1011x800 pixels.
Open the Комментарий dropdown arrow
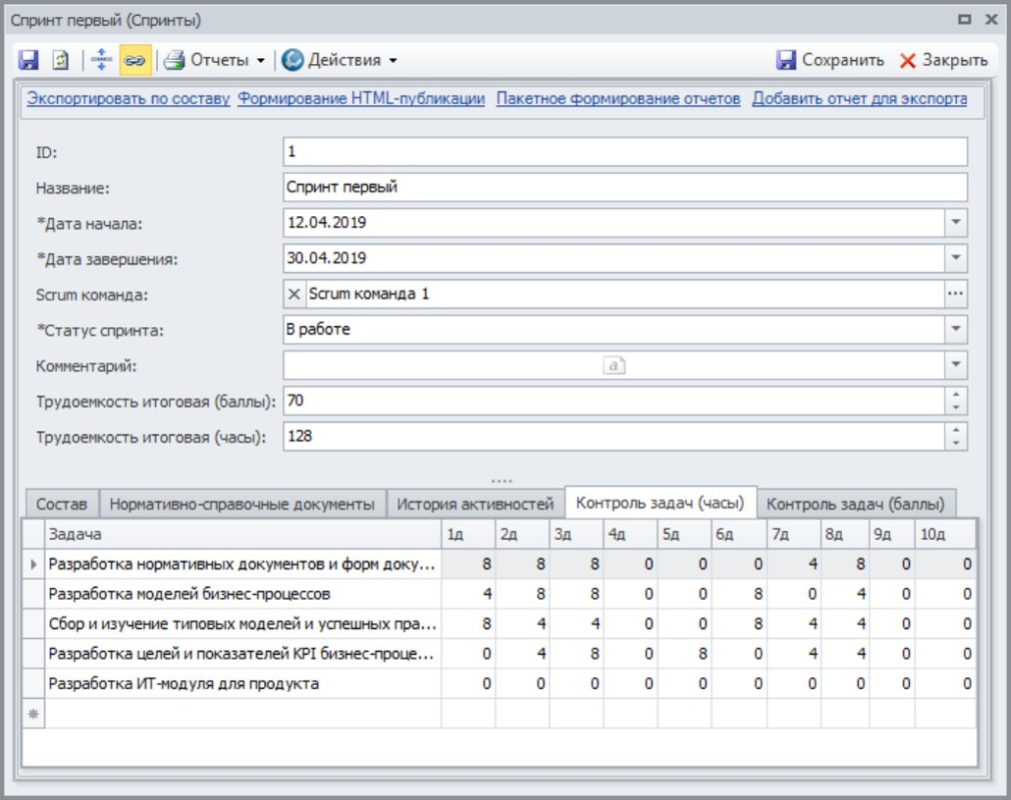pyautogui.click(x=956, y=365)
